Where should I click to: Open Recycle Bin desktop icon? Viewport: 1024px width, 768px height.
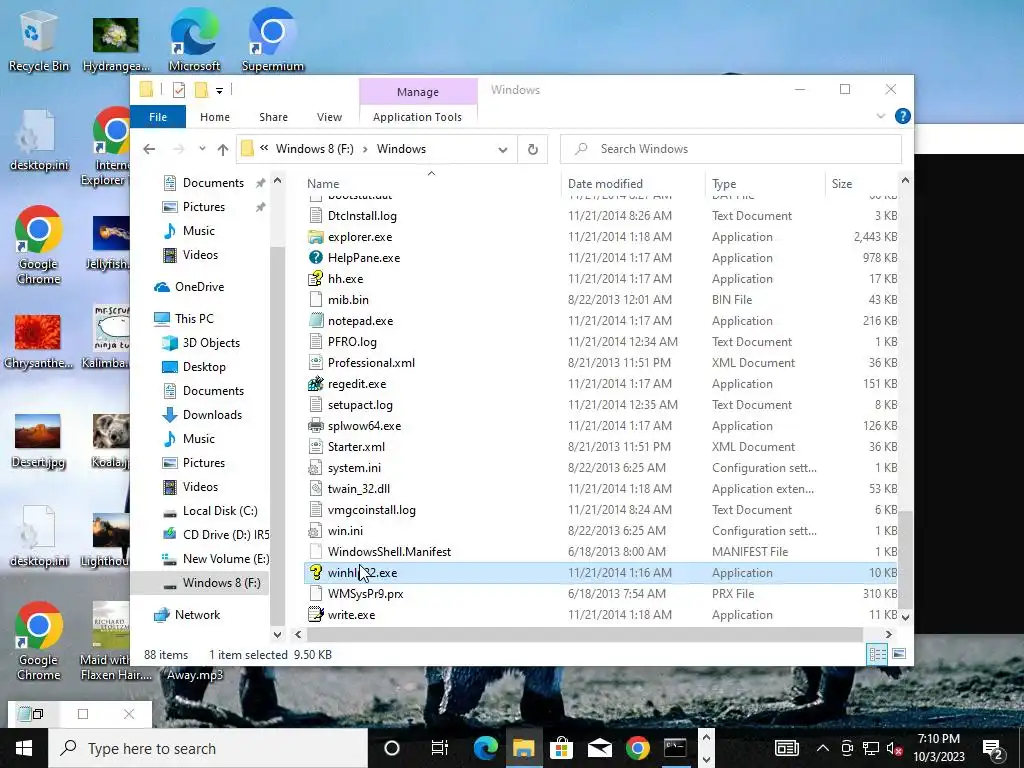[38, 41]
